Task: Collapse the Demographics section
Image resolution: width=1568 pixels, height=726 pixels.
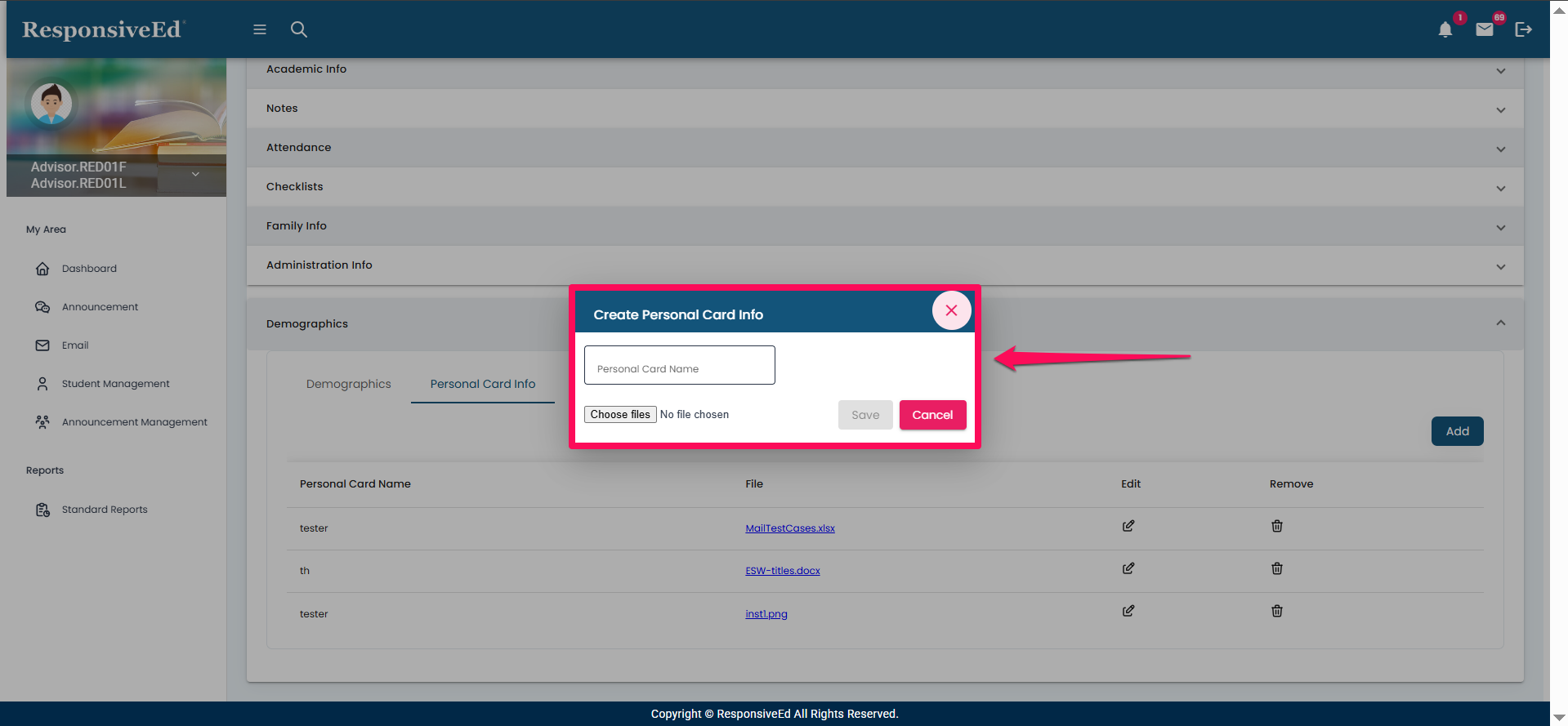Action: tap(1500, 323)
